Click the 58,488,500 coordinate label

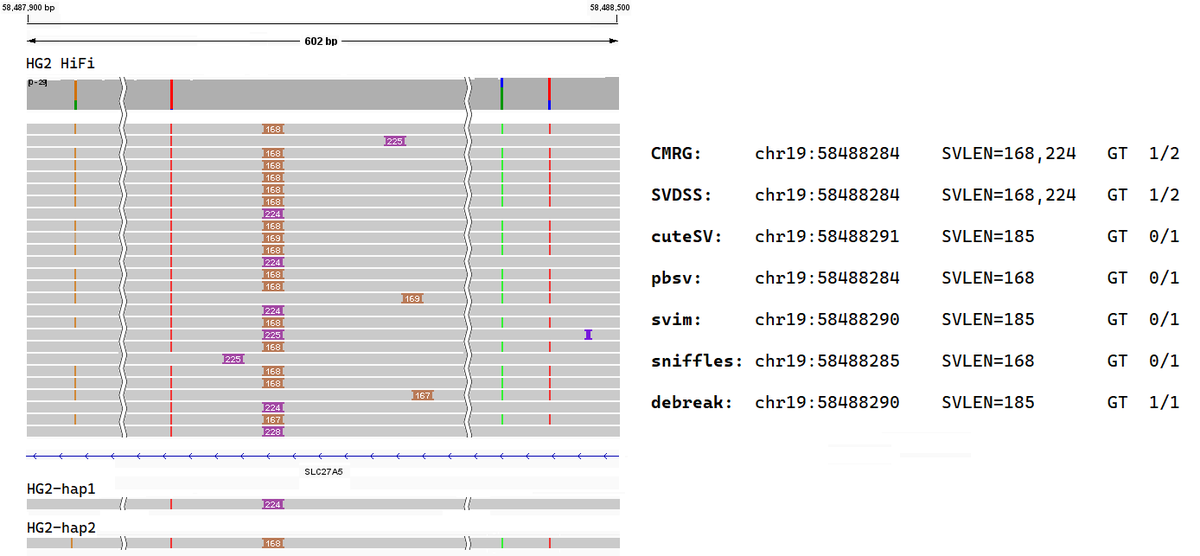click(610, 7)
